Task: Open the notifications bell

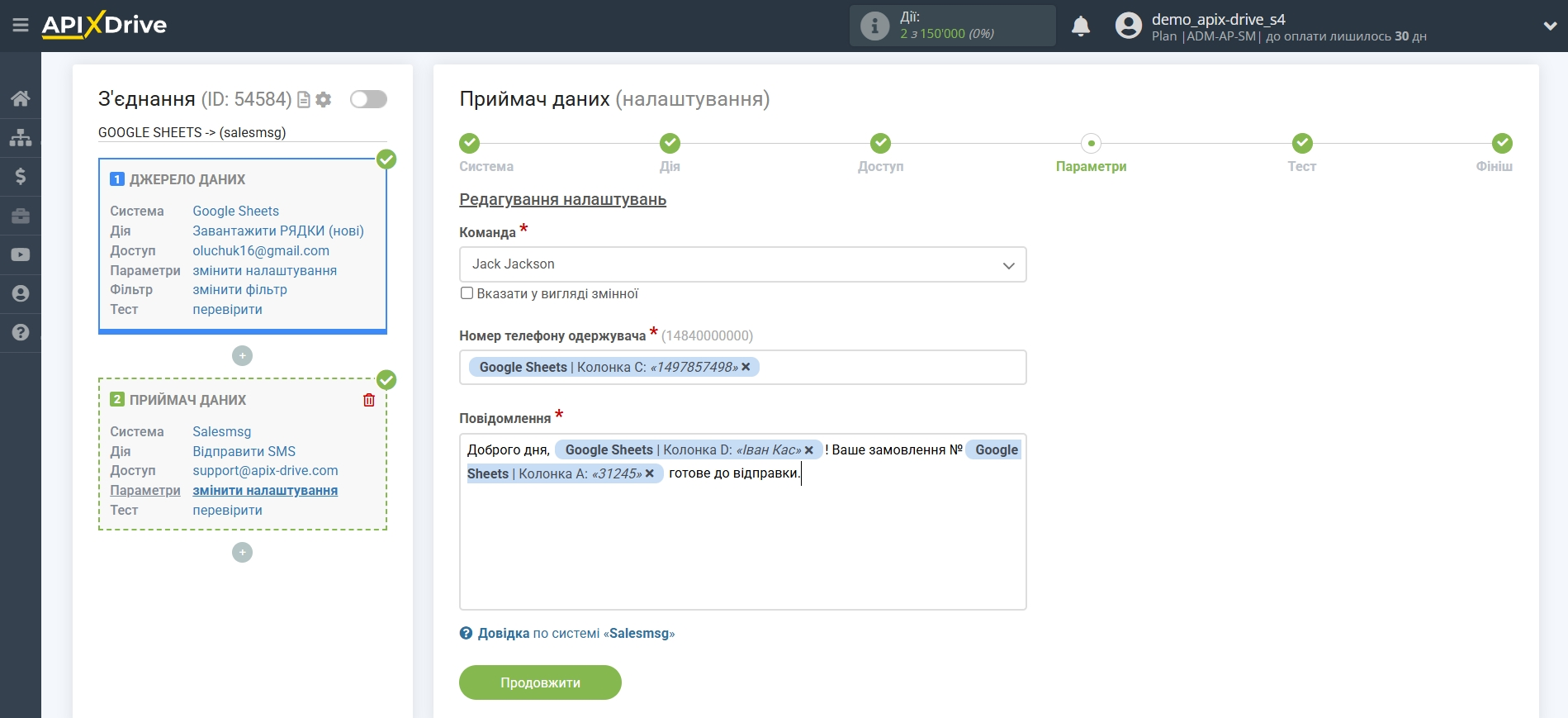Action: tap(1081, 26)
